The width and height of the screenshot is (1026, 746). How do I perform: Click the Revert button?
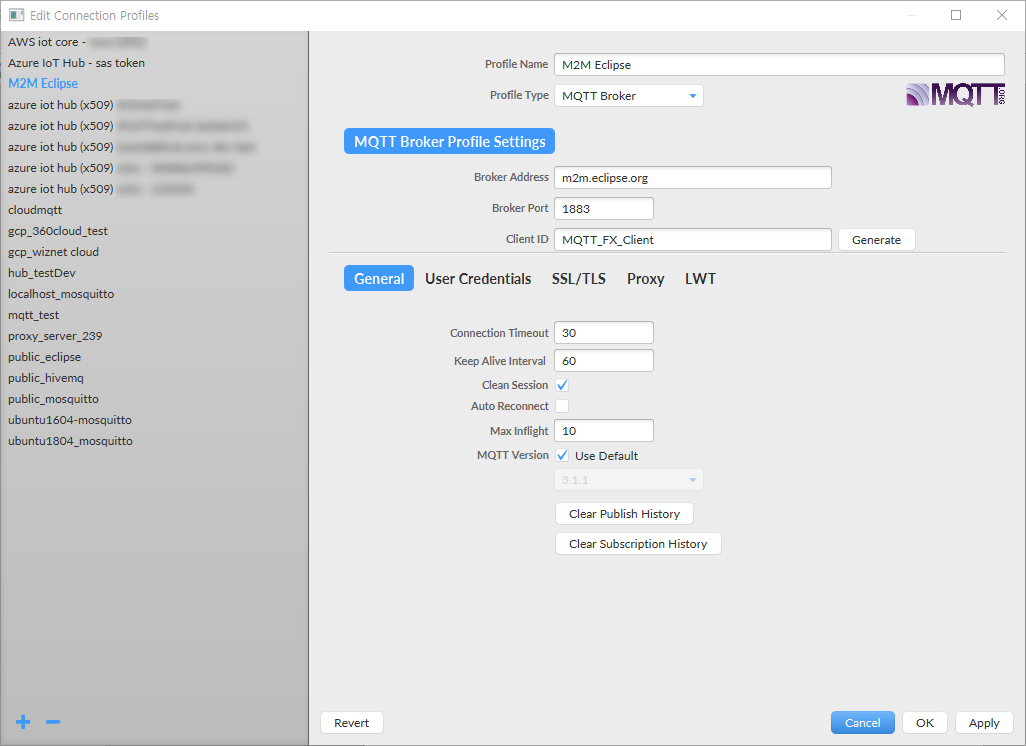pyautogui.click(x=351, y=722)
